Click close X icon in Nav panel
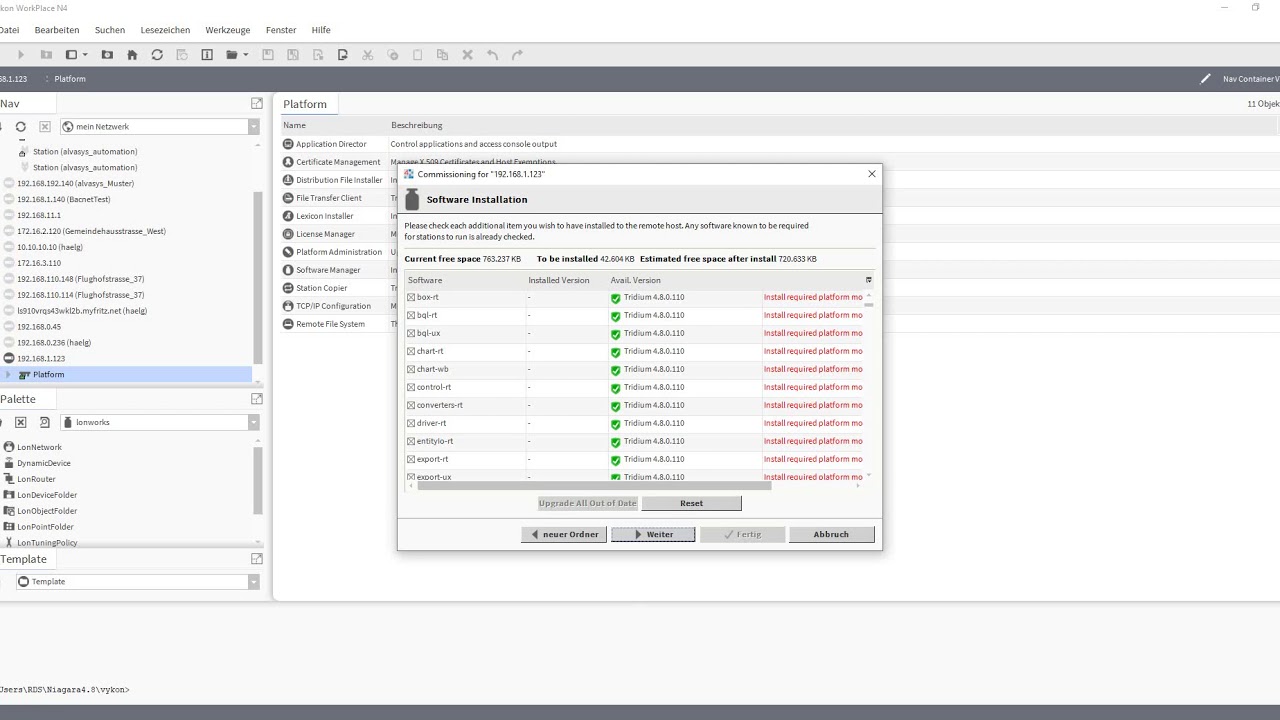Image resolution: width=1280 pixels, height=720 pixels. pos(44,127)
